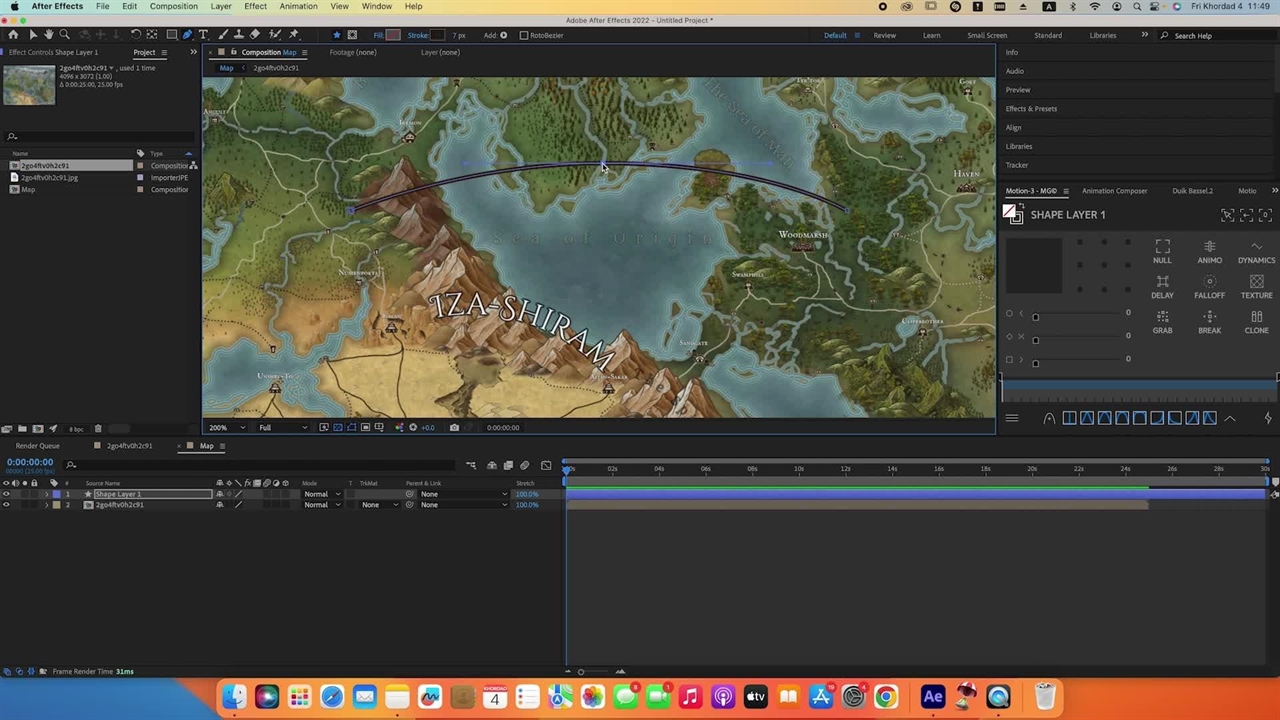Viewport: 1280px width, 720px height.
Task: Launch Chrome from the dock
Action: click(x=886, y=697)
